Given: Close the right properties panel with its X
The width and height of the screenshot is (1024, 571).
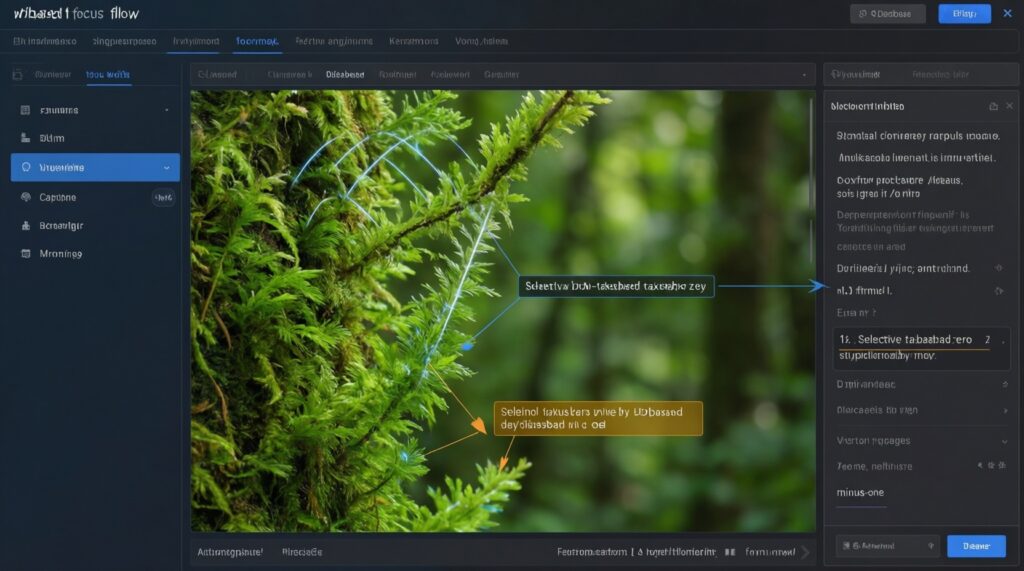Looking at the screenshot, I should (x=1009, y=106).
